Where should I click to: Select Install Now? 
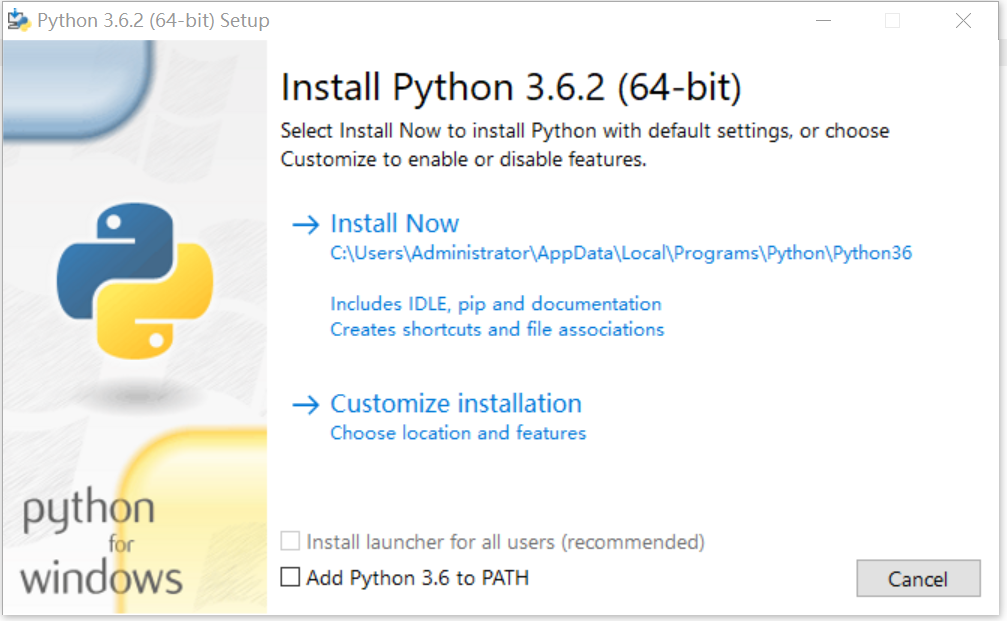tap(394, 223)
